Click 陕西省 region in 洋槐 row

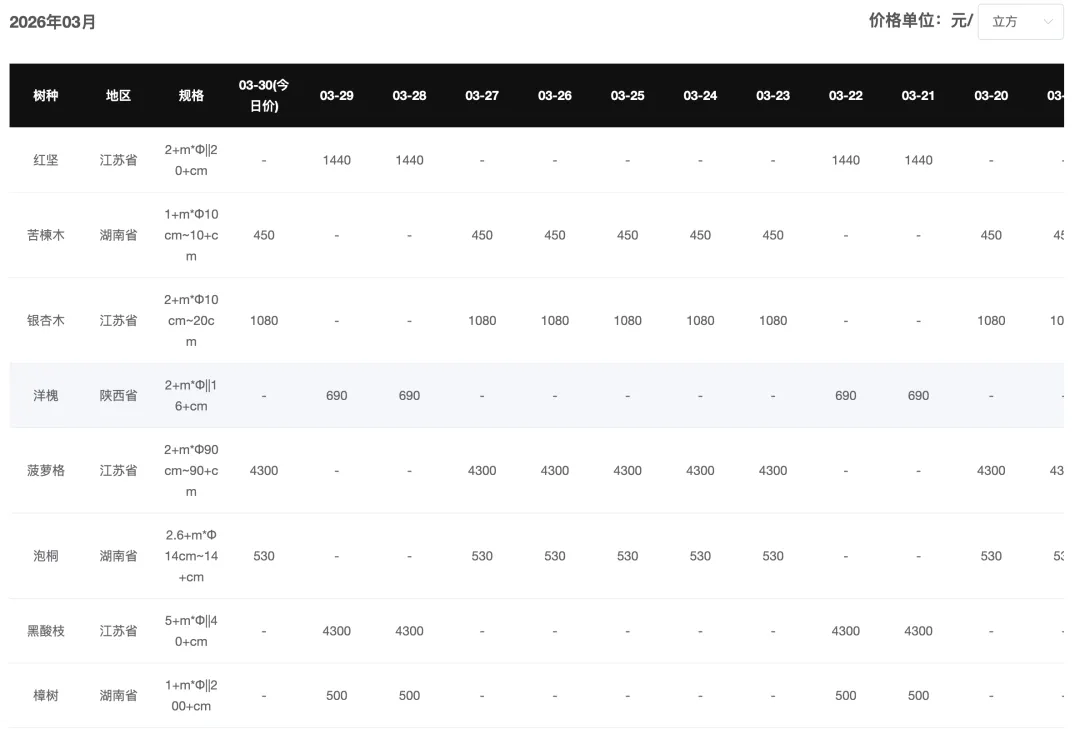[118, 395]
